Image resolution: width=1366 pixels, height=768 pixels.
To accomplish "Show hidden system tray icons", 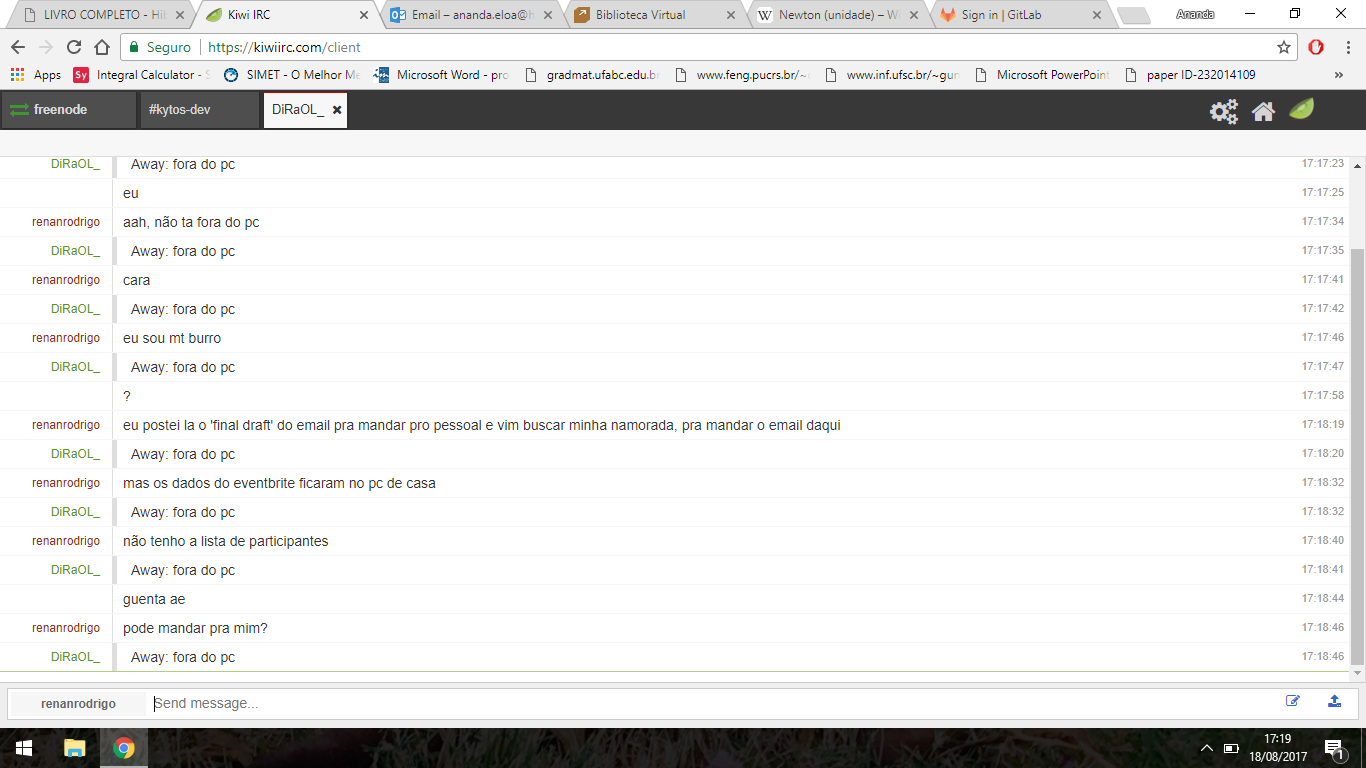I will (x=1207, y=748).
